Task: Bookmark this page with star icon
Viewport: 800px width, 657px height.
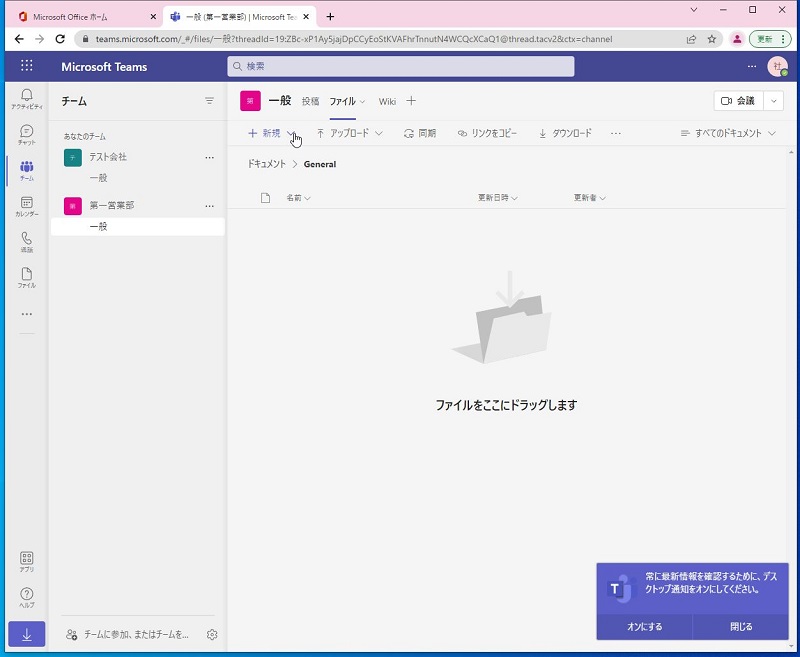Action: click(x=711, y=39)
